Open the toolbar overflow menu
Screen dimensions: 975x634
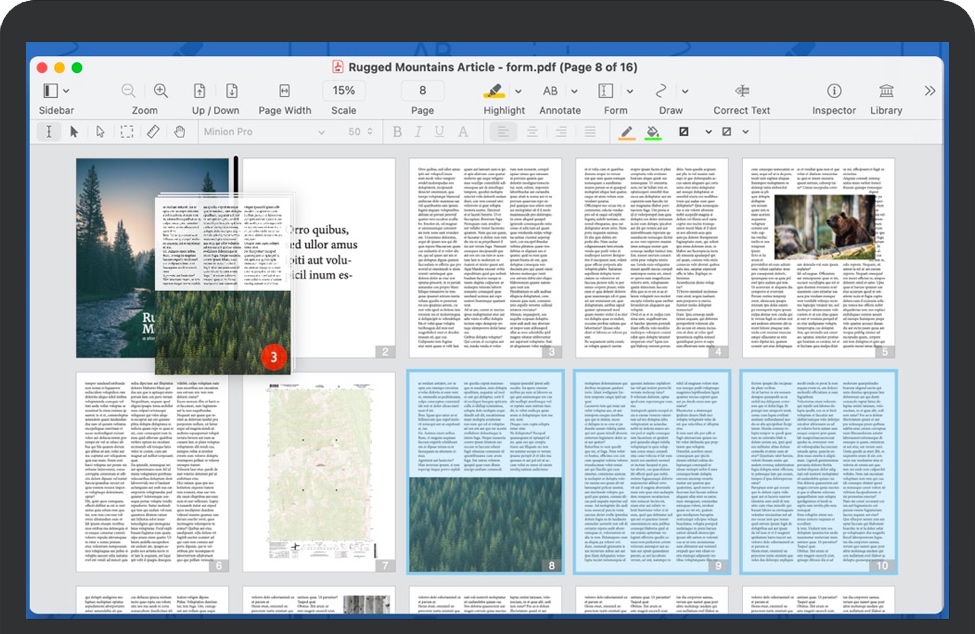pos(929,91)
